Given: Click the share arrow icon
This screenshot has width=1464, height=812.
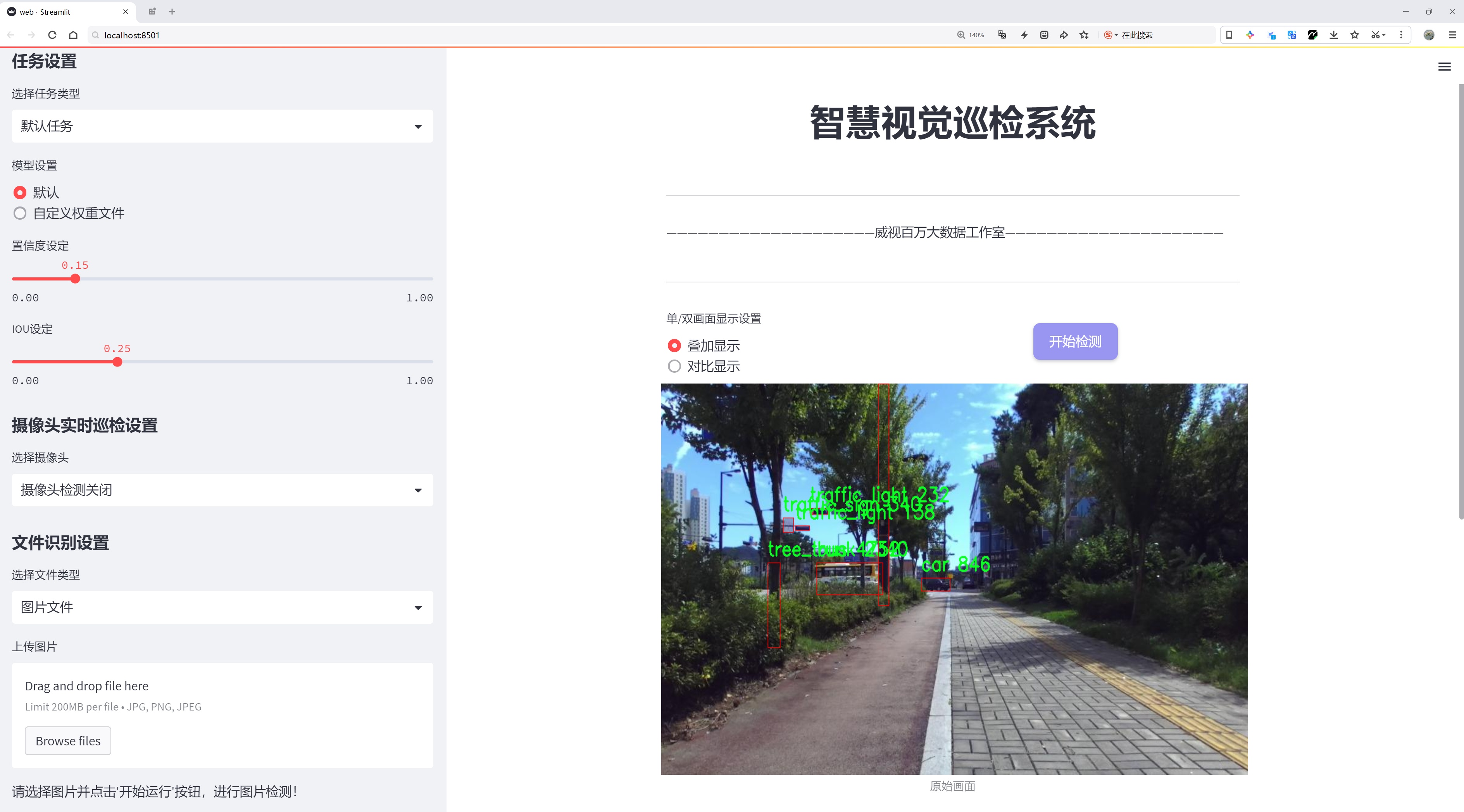Looking at the screenshot, I should tap(1063, 35).
